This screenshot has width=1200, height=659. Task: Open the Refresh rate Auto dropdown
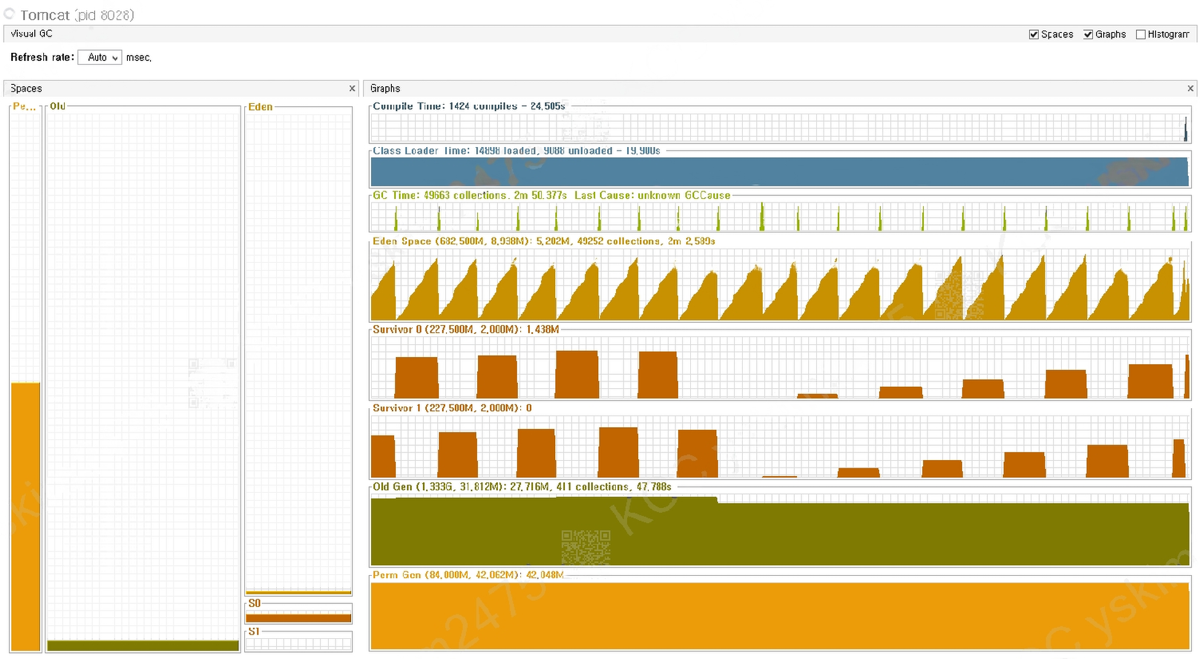click(100, 58)
